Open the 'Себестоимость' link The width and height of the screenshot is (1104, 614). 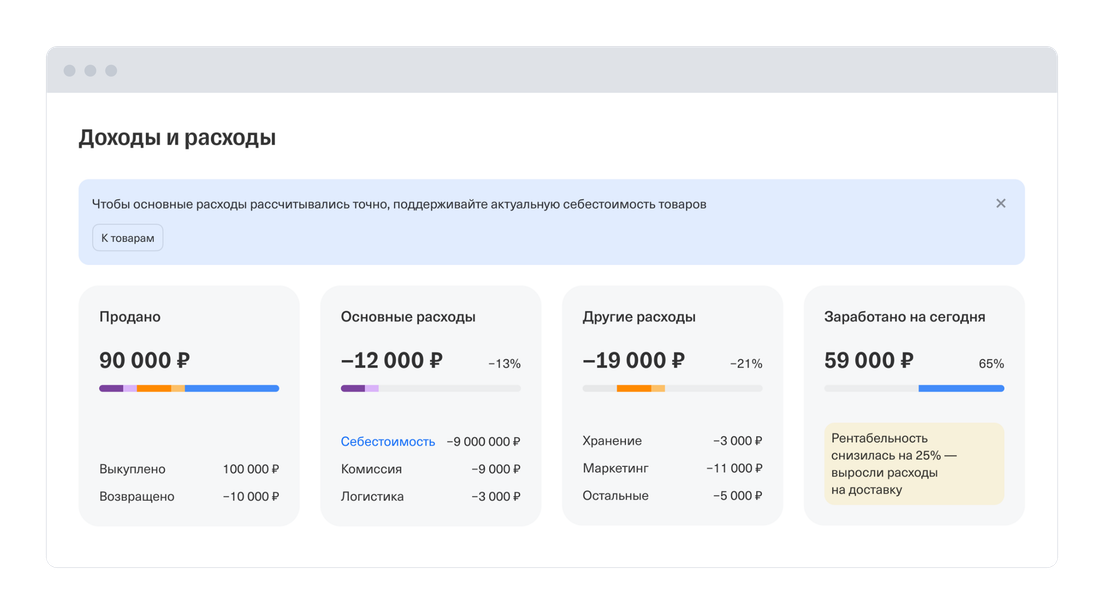pyautogui.click(x=388, y=441)
